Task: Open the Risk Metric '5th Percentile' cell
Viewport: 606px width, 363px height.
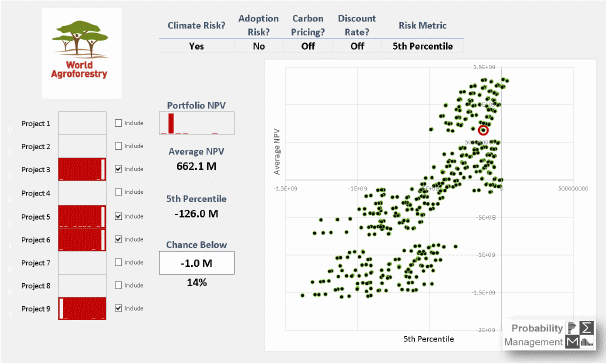Action: [422, 46]
